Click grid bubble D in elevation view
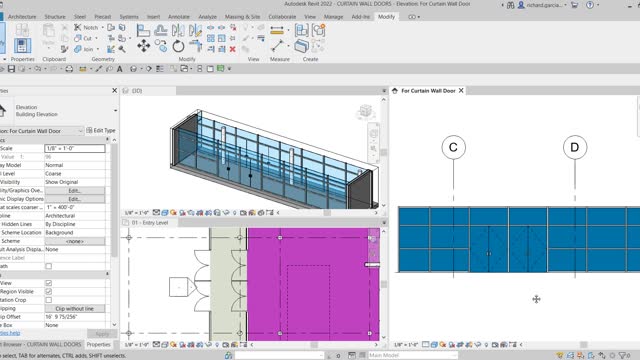The width and height of the screenshot is (640, 360). click(575, 147)
